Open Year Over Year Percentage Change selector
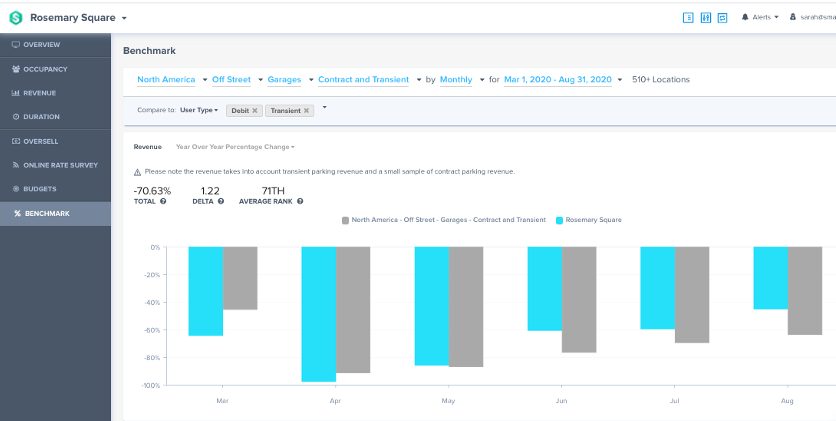 [235, 147]
